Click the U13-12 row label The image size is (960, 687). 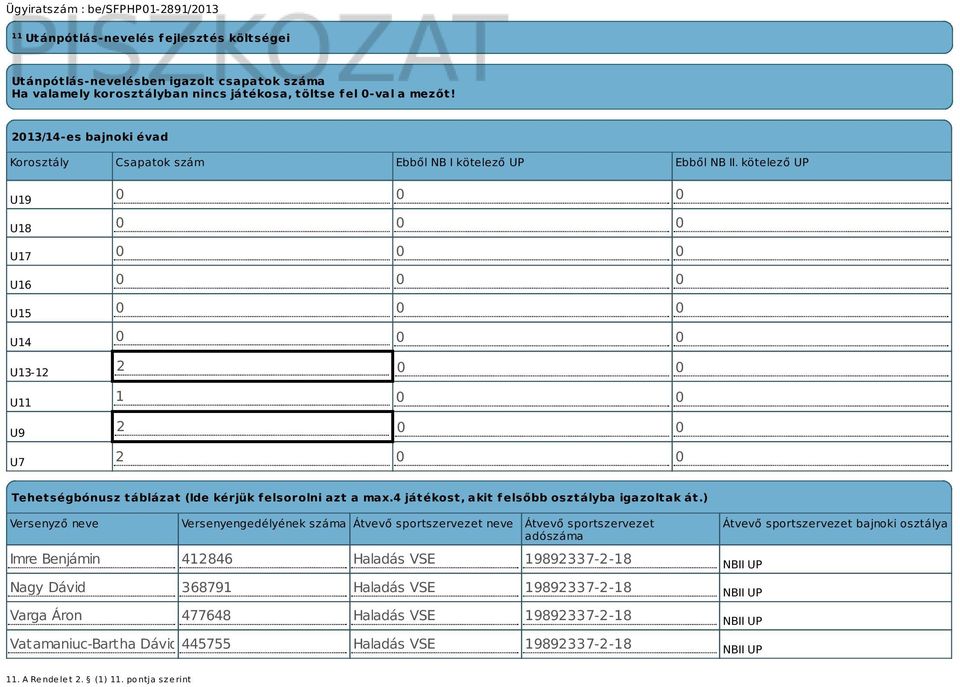click(x=29, y=372)
